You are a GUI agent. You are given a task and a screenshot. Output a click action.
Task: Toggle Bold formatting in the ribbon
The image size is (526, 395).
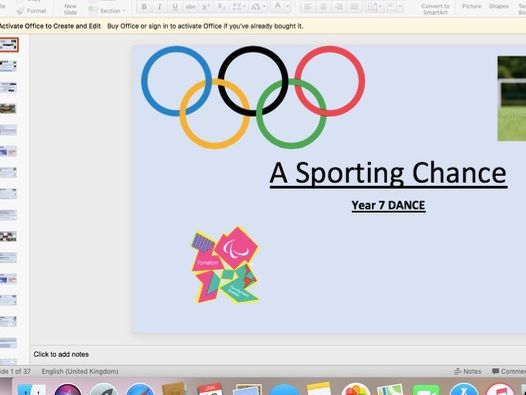tap(144, 7)
